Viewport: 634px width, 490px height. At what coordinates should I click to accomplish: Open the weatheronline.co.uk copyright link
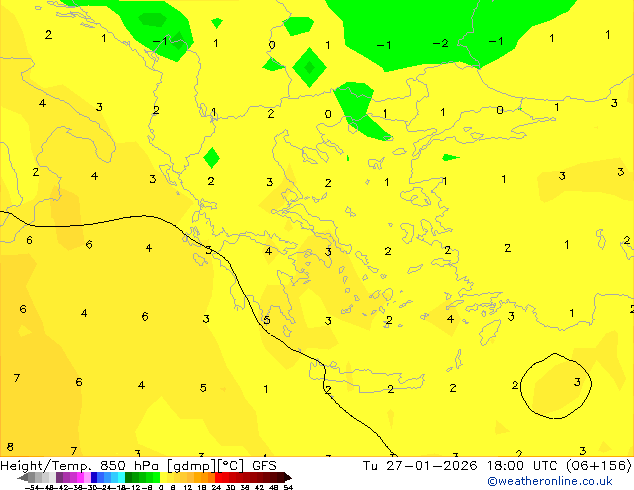point(550,481)
